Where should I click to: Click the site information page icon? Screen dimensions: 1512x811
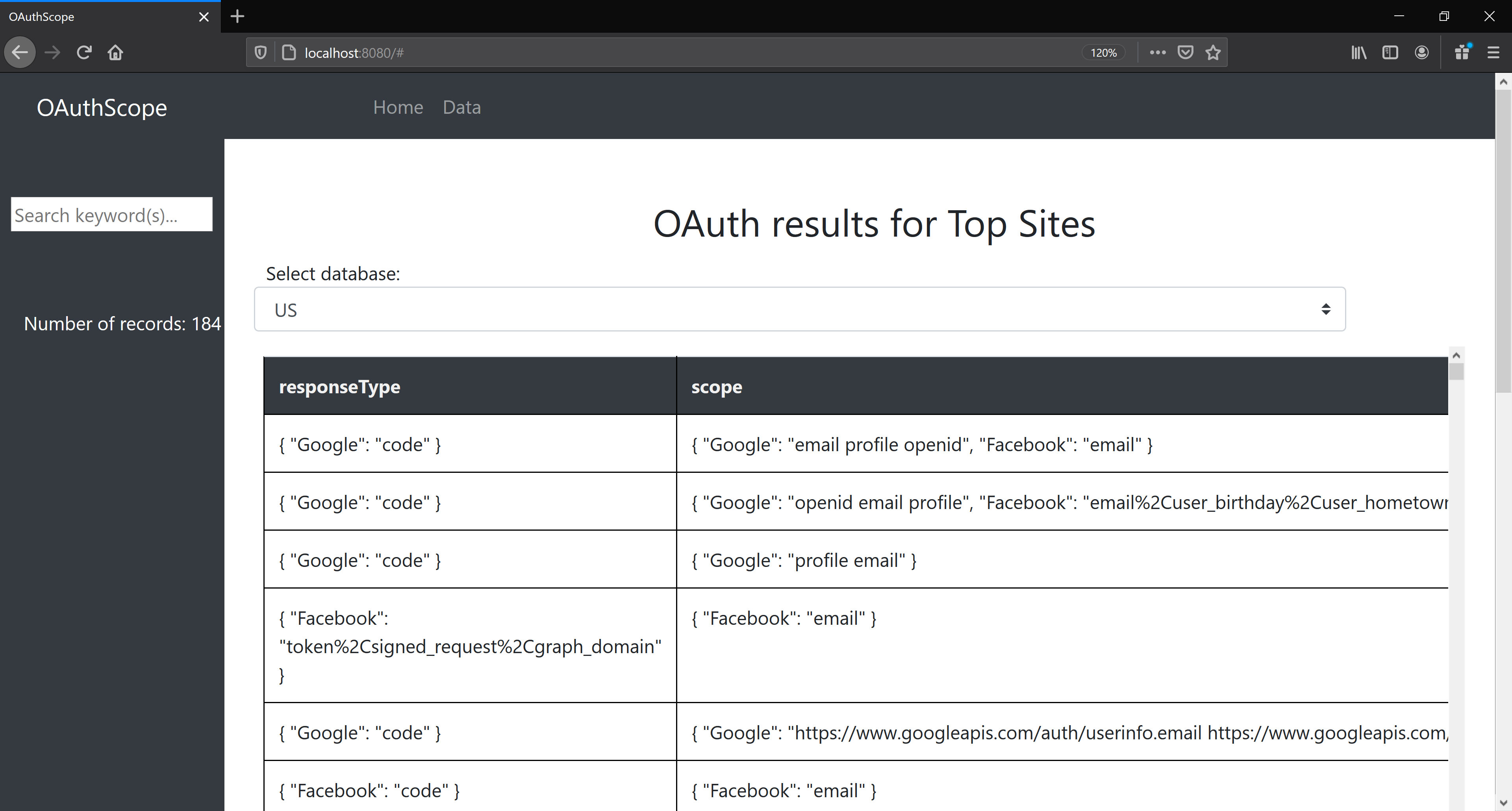(289, 53)
